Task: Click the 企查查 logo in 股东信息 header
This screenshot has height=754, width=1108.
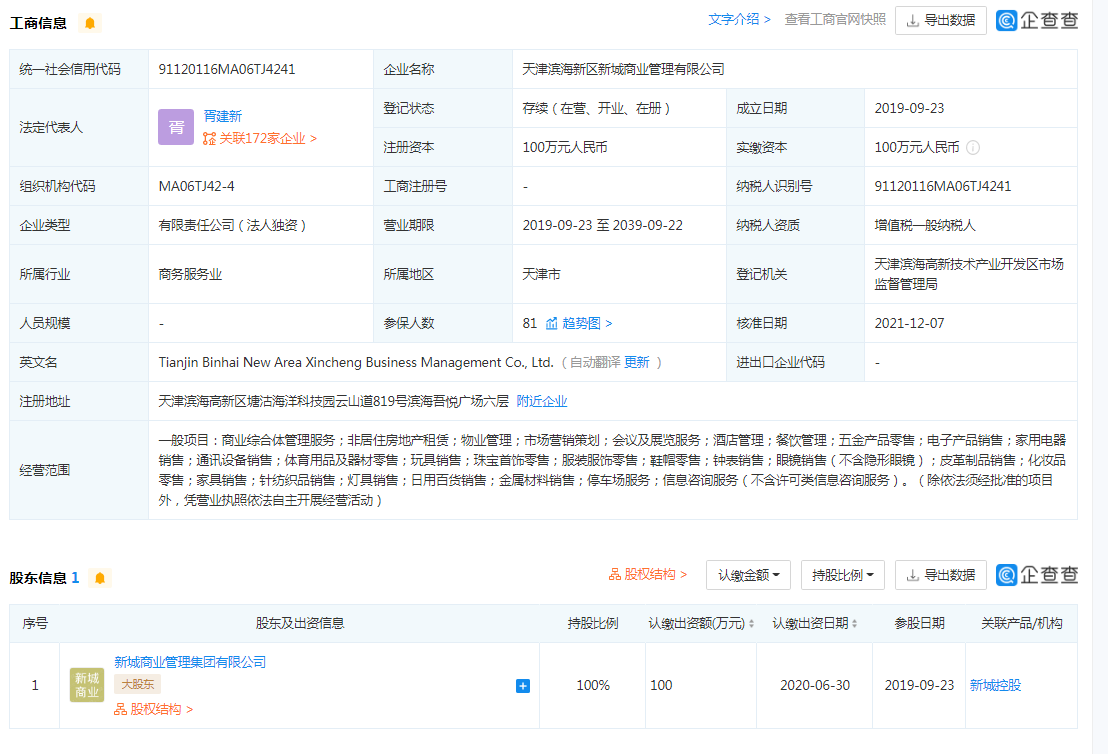Action: (x=1037, y=575)
